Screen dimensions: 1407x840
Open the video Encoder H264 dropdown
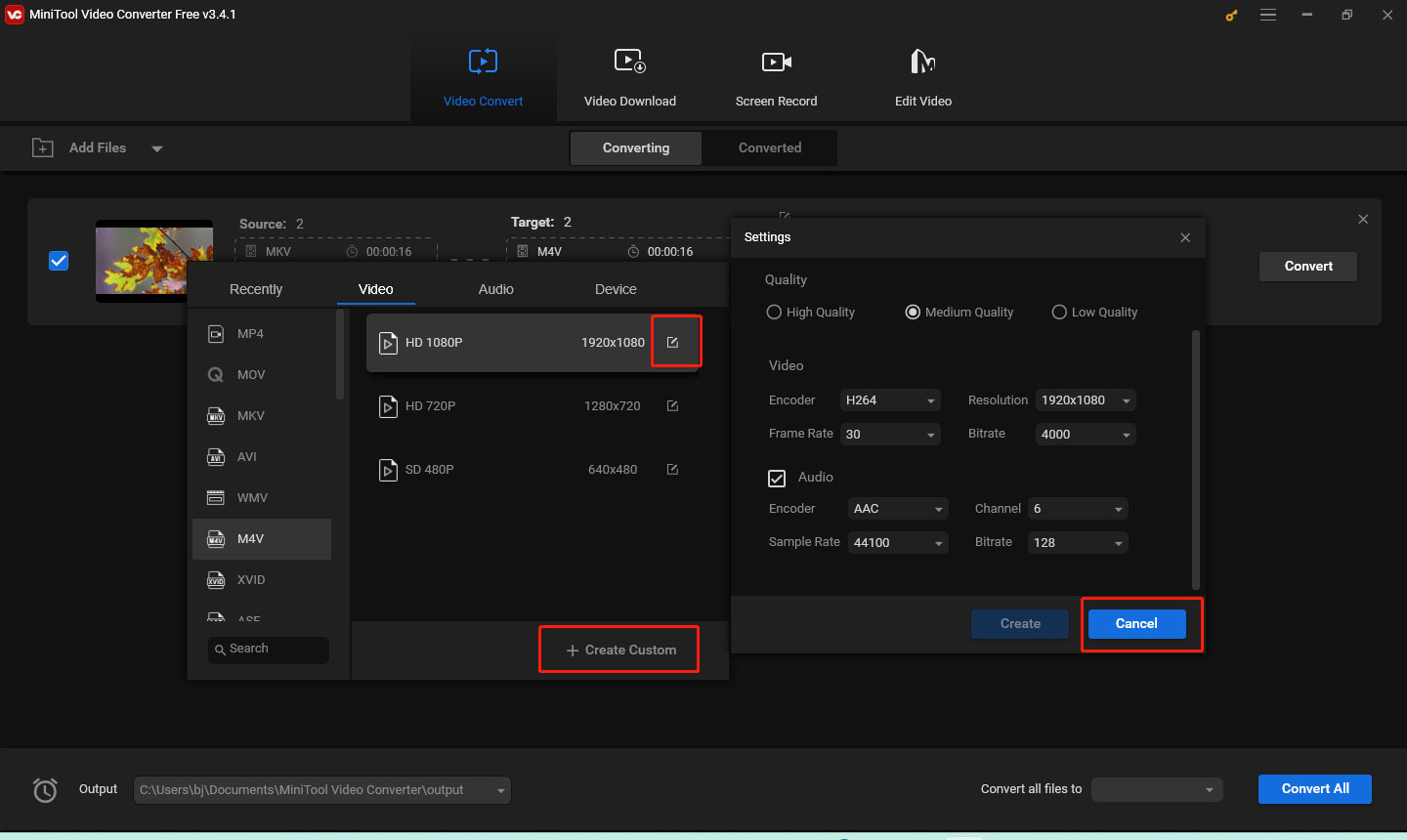click(x=890, y=400)
